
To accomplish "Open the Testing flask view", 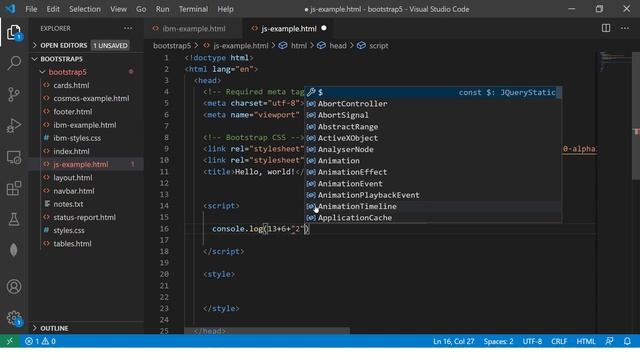I will [x=14, y=219].
